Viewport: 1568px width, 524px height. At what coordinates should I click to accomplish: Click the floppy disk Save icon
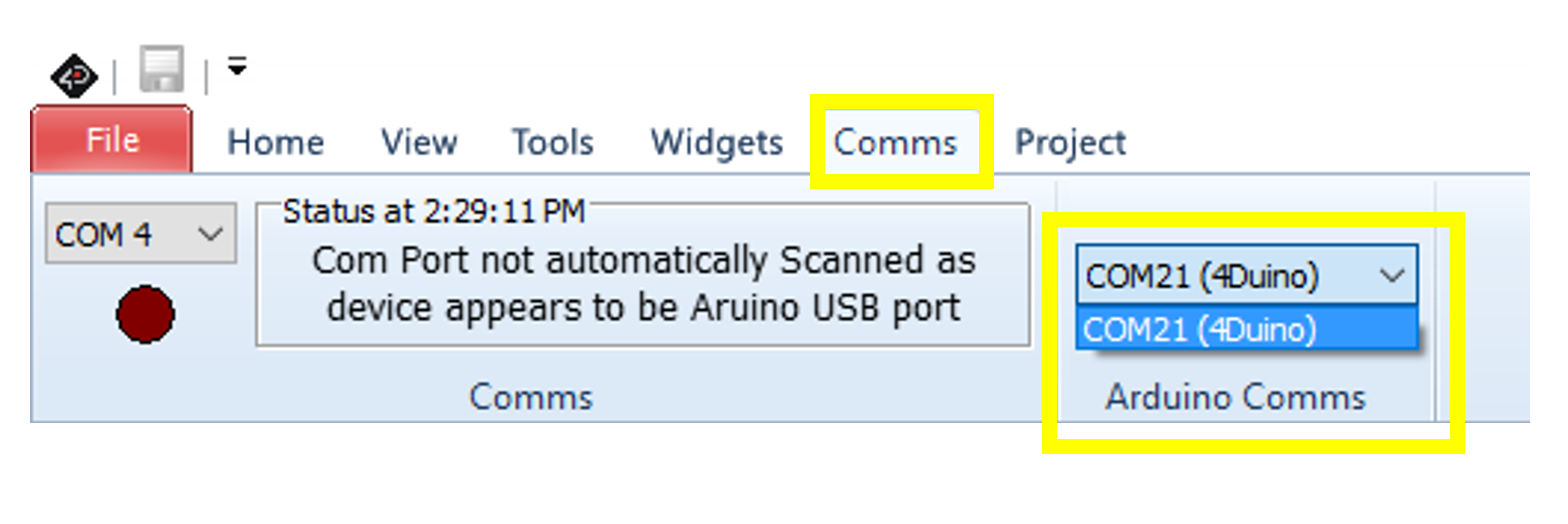click(x=160, y=72)
